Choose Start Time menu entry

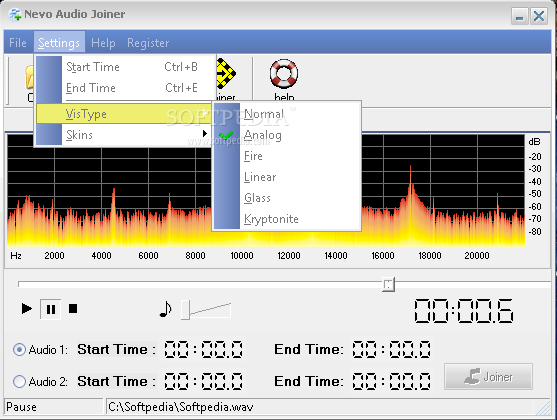[126, 67]
